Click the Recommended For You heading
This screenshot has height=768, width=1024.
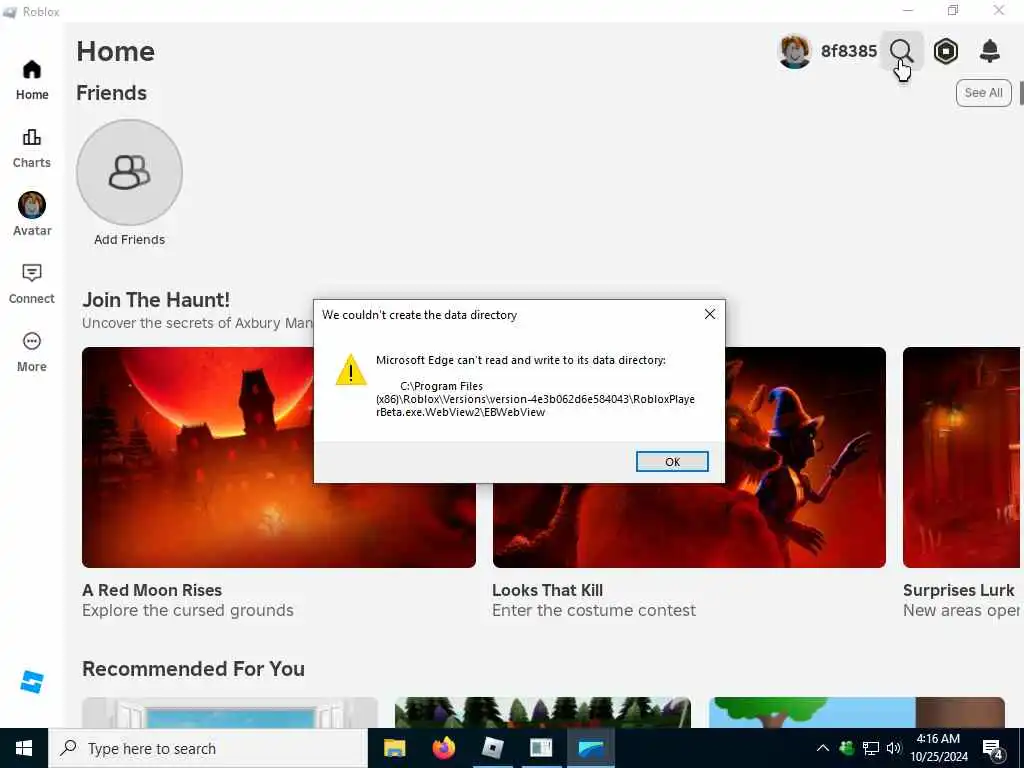(x=193, y=669)
